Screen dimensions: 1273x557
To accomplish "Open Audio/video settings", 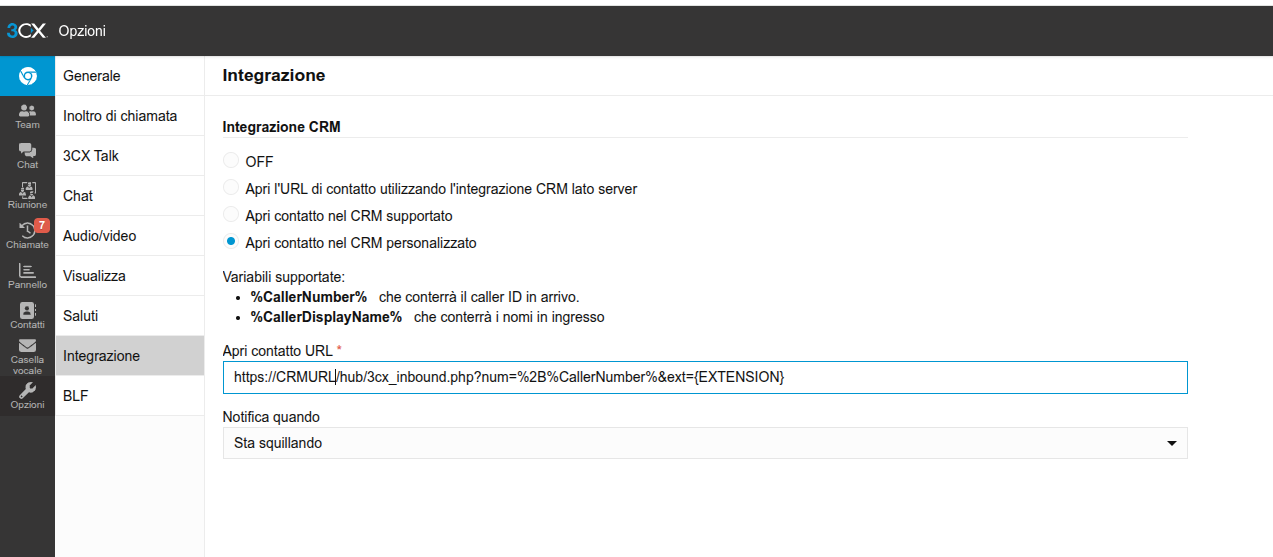I will coord(130,236).
